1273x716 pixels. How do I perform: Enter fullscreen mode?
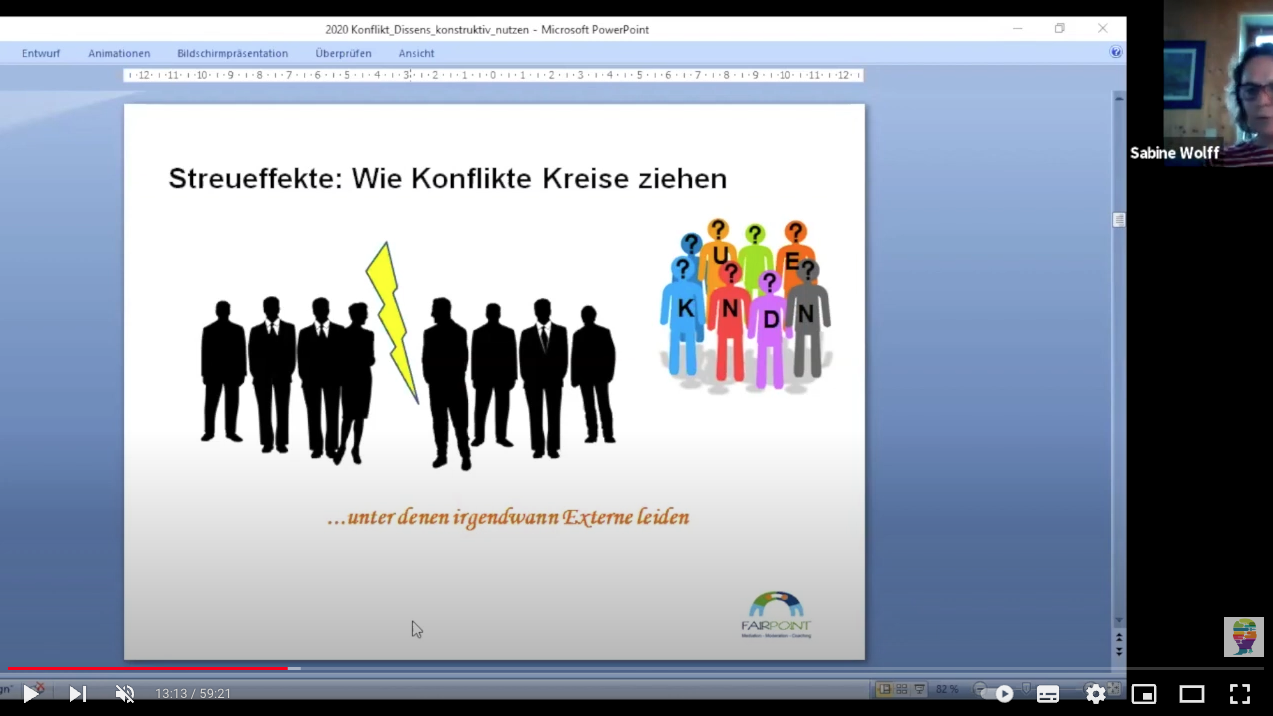click(1240, 693)
